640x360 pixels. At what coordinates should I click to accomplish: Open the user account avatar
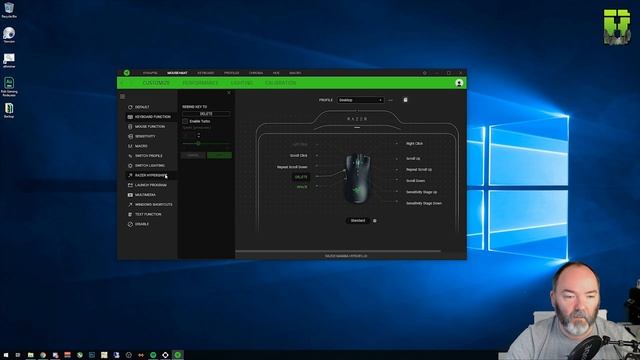(x=459, y=83)
